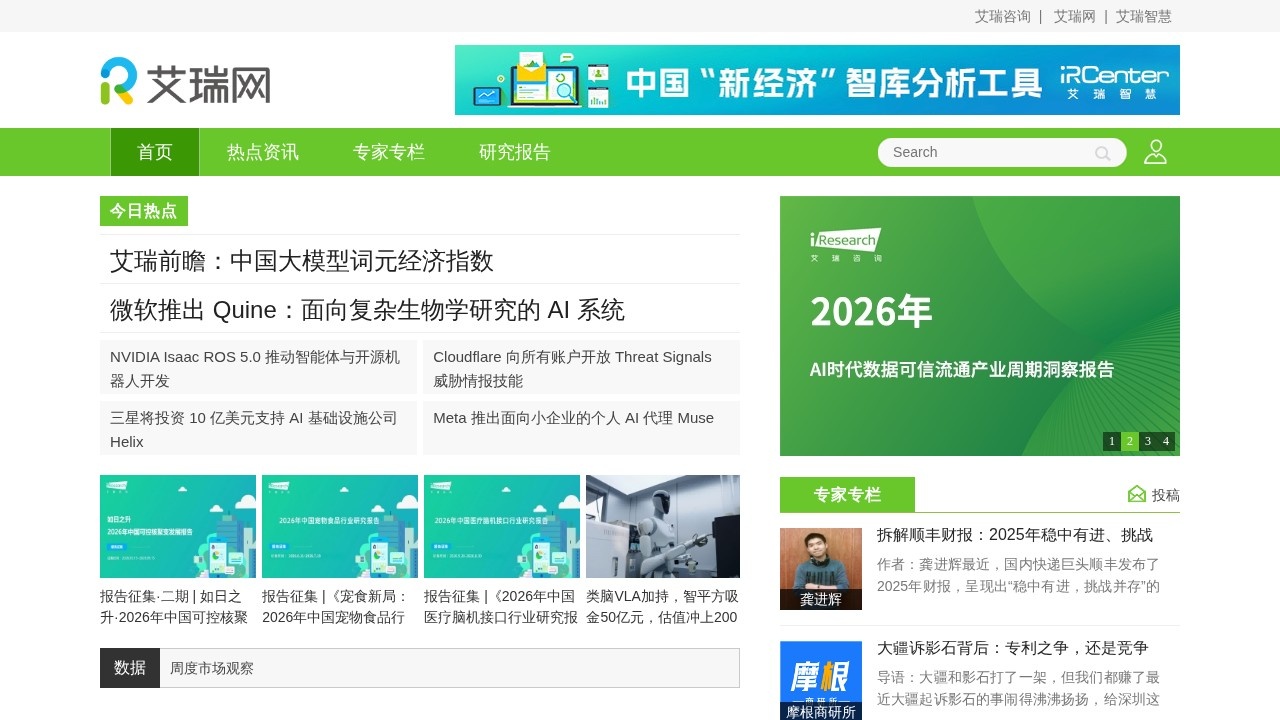Click the 艾瑞网 logo
This screenshot has height=720, width=1280.
(x=185, y=81)
